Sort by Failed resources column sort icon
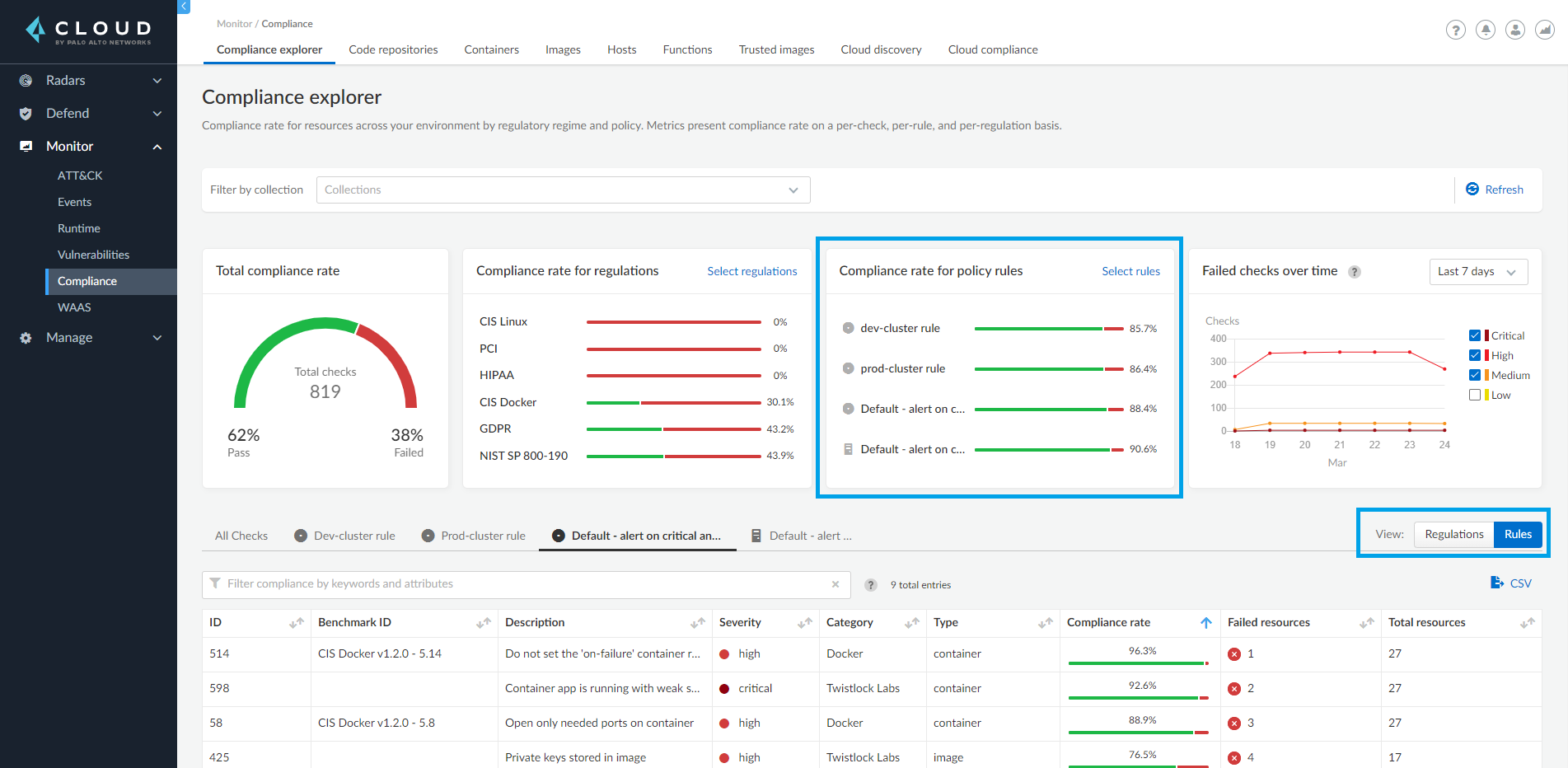The height and width of the screenshot is (768, 1568). [x=1367, y=623]
